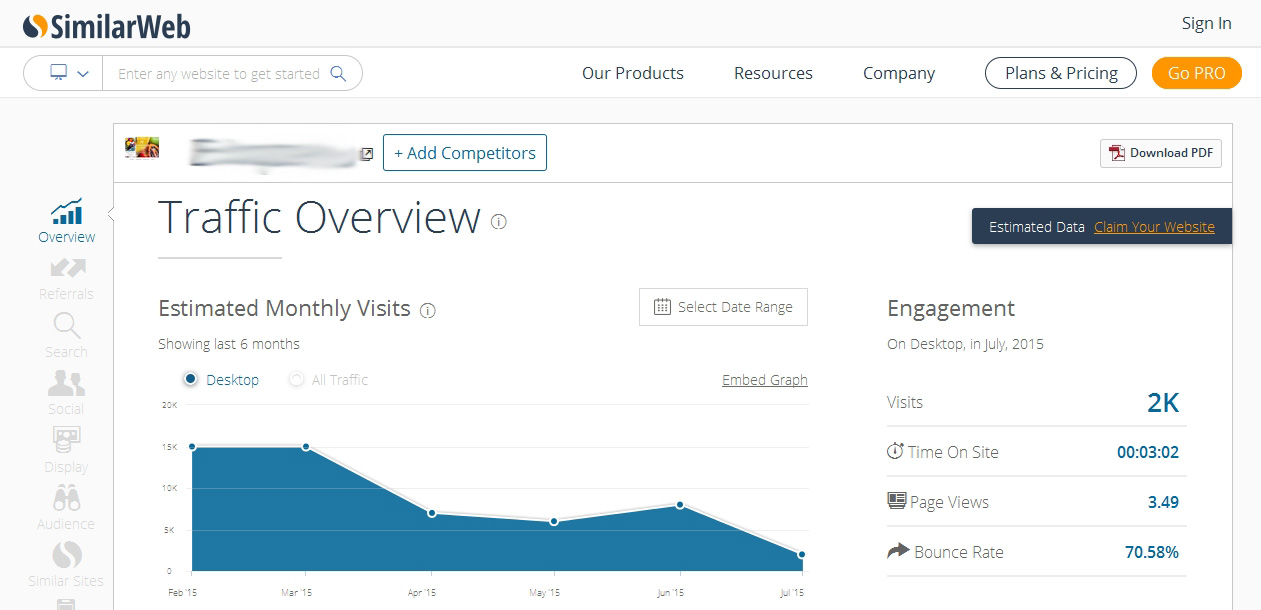1261x610 pixels.
Task: Click the Apr '15 data point
Action: point(432,513)
